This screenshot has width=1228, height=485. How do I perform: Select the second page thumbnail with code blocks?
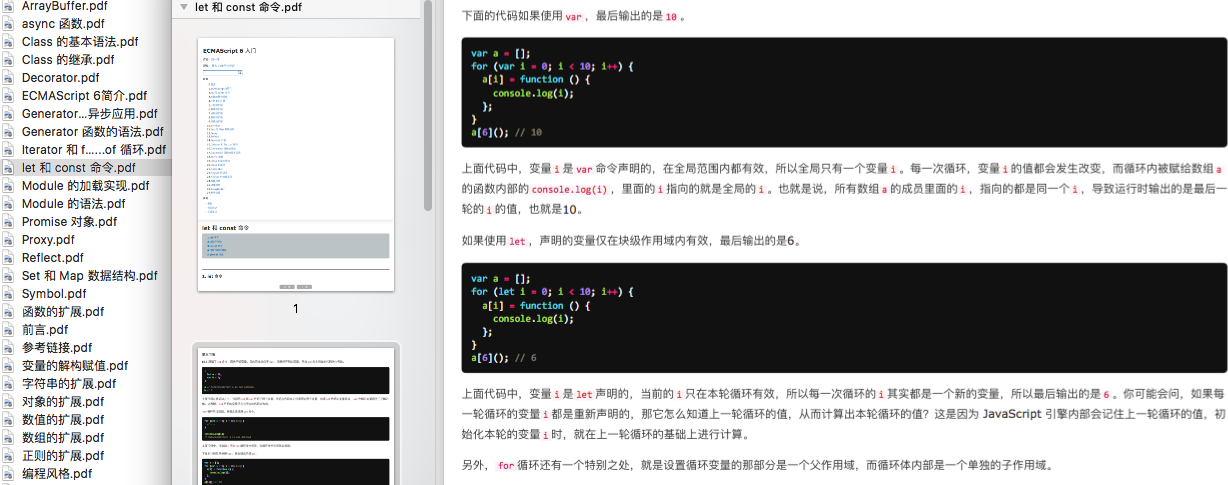pos(296,416)
